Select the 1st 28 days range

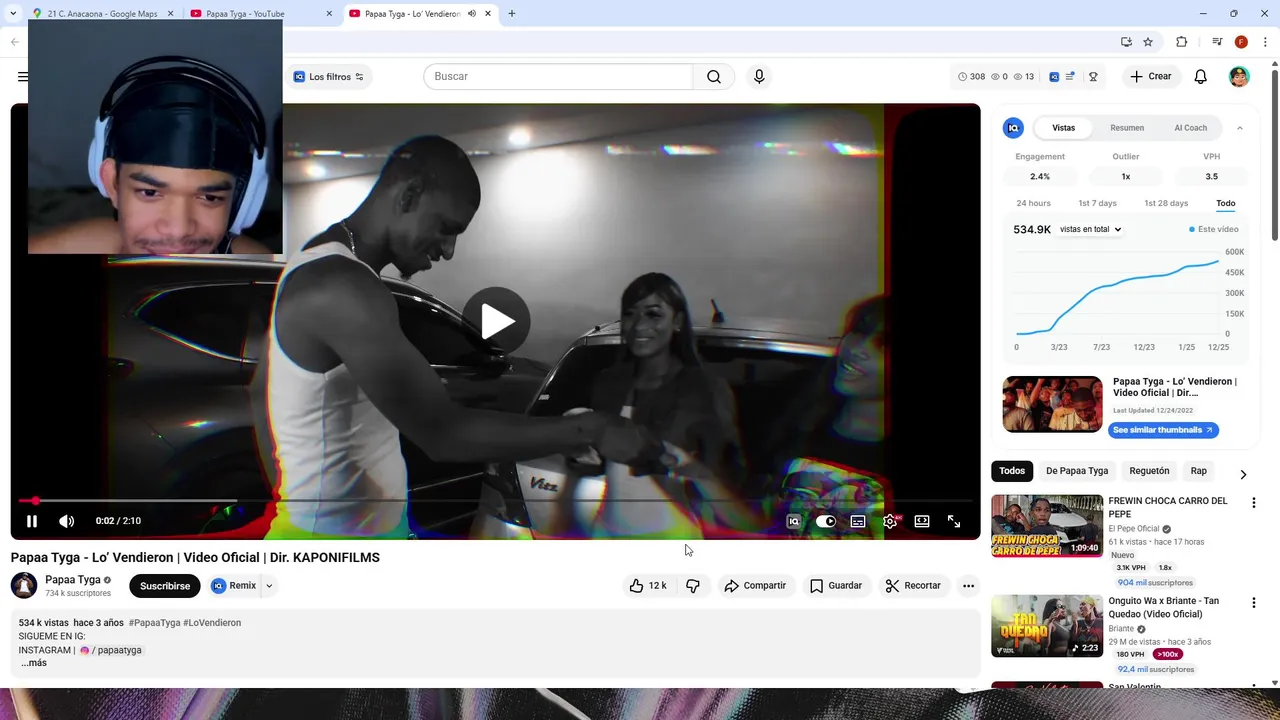(1166, 204)
